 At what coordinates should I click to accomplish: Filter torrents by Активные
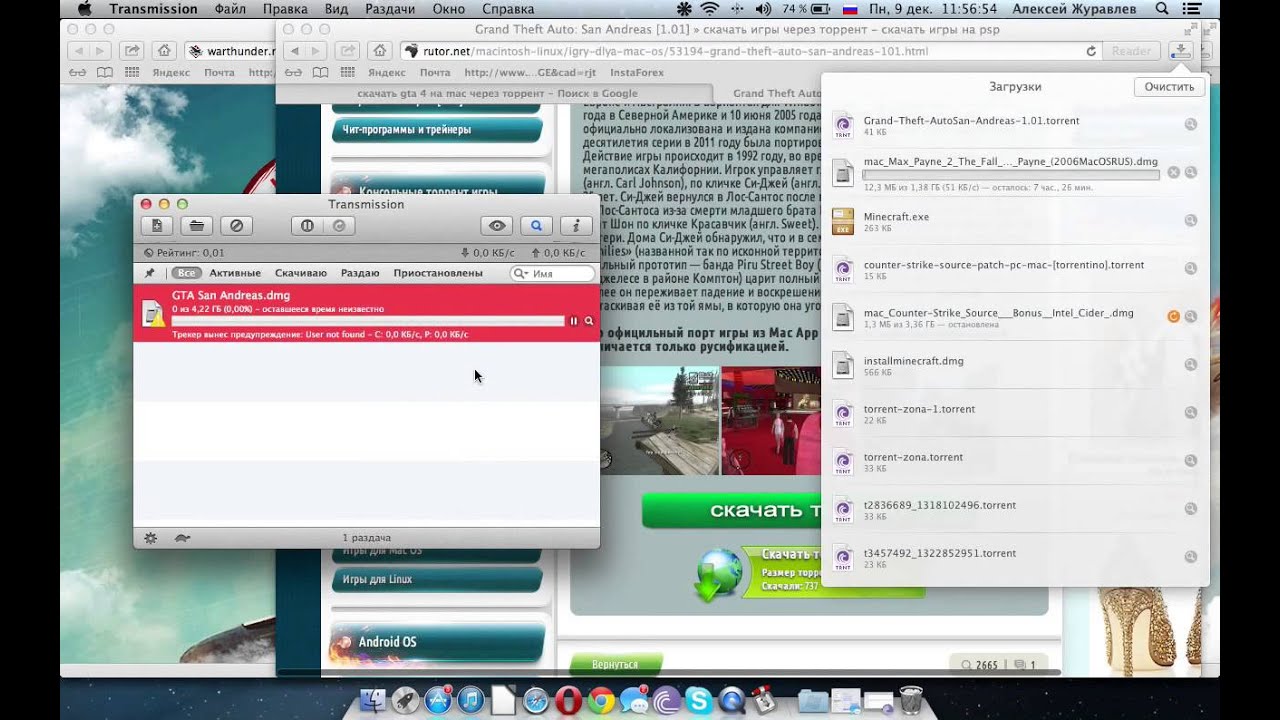235,273
